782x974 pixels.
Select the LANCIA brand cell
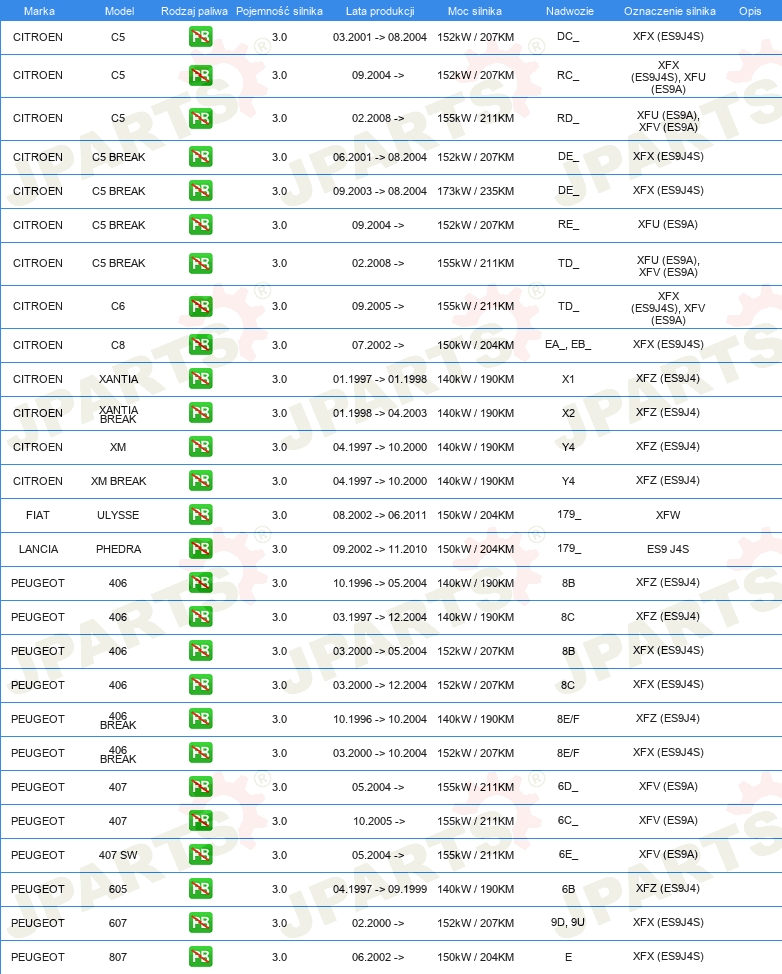point(39,549)
